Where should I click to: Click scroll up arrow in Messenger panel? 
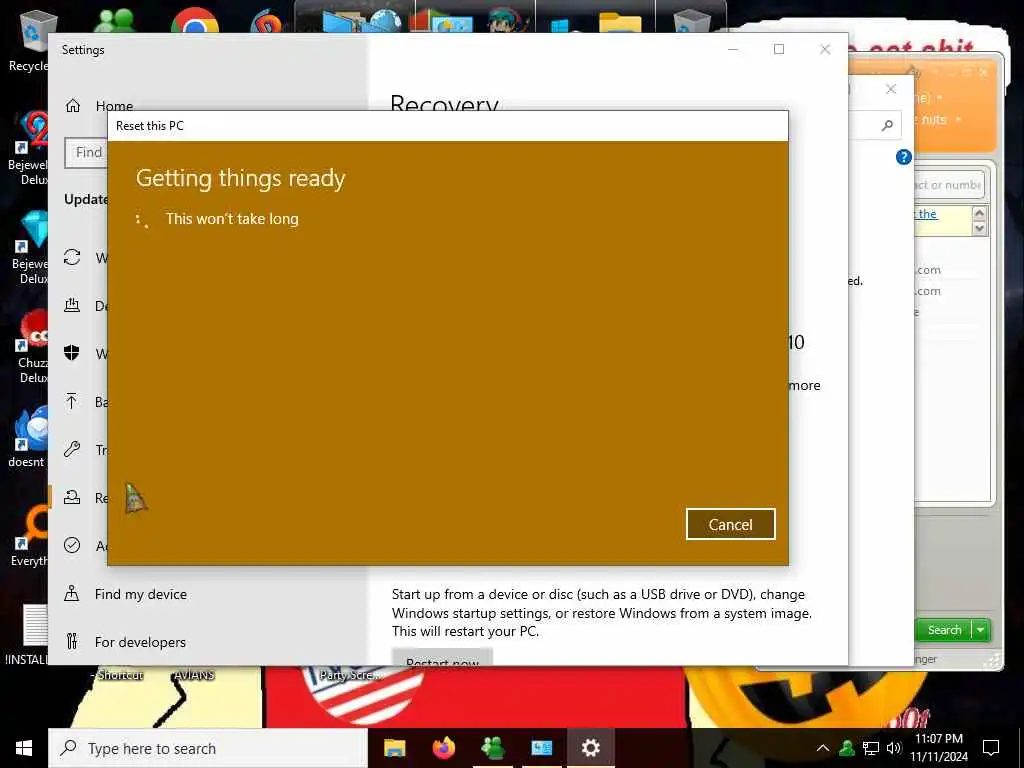click(x=979, y=214)
